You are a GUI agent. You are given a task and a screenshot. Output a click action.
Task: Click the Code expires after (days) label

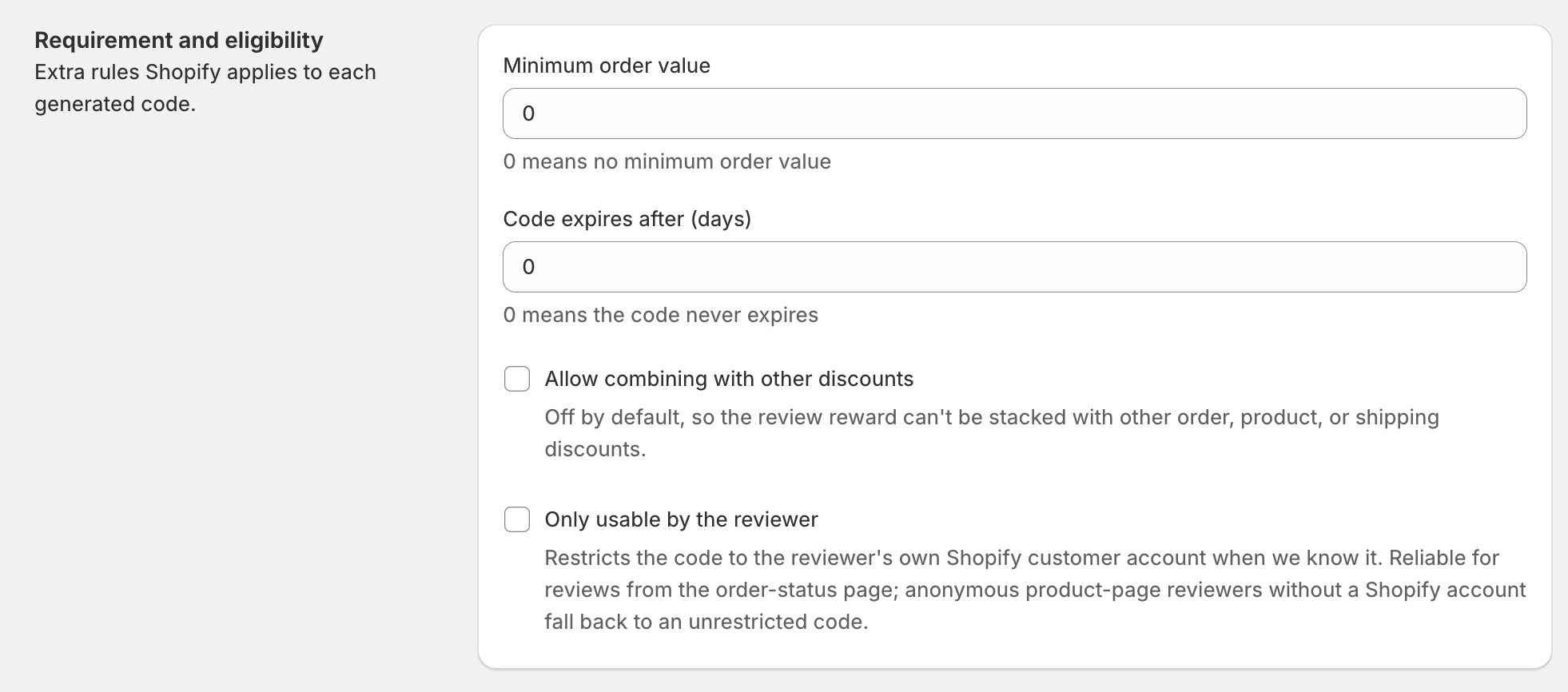(627, 219)
